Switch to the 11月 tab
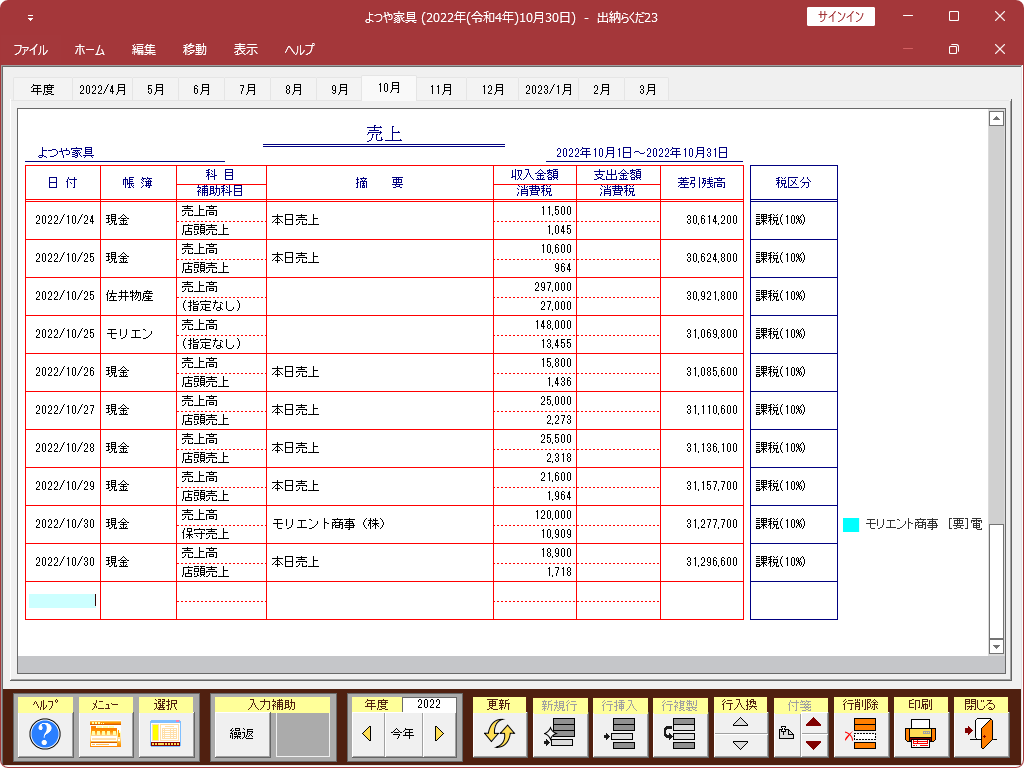Image resolution: width=1024 pixels, height=768 pixels. click(441, 89)
